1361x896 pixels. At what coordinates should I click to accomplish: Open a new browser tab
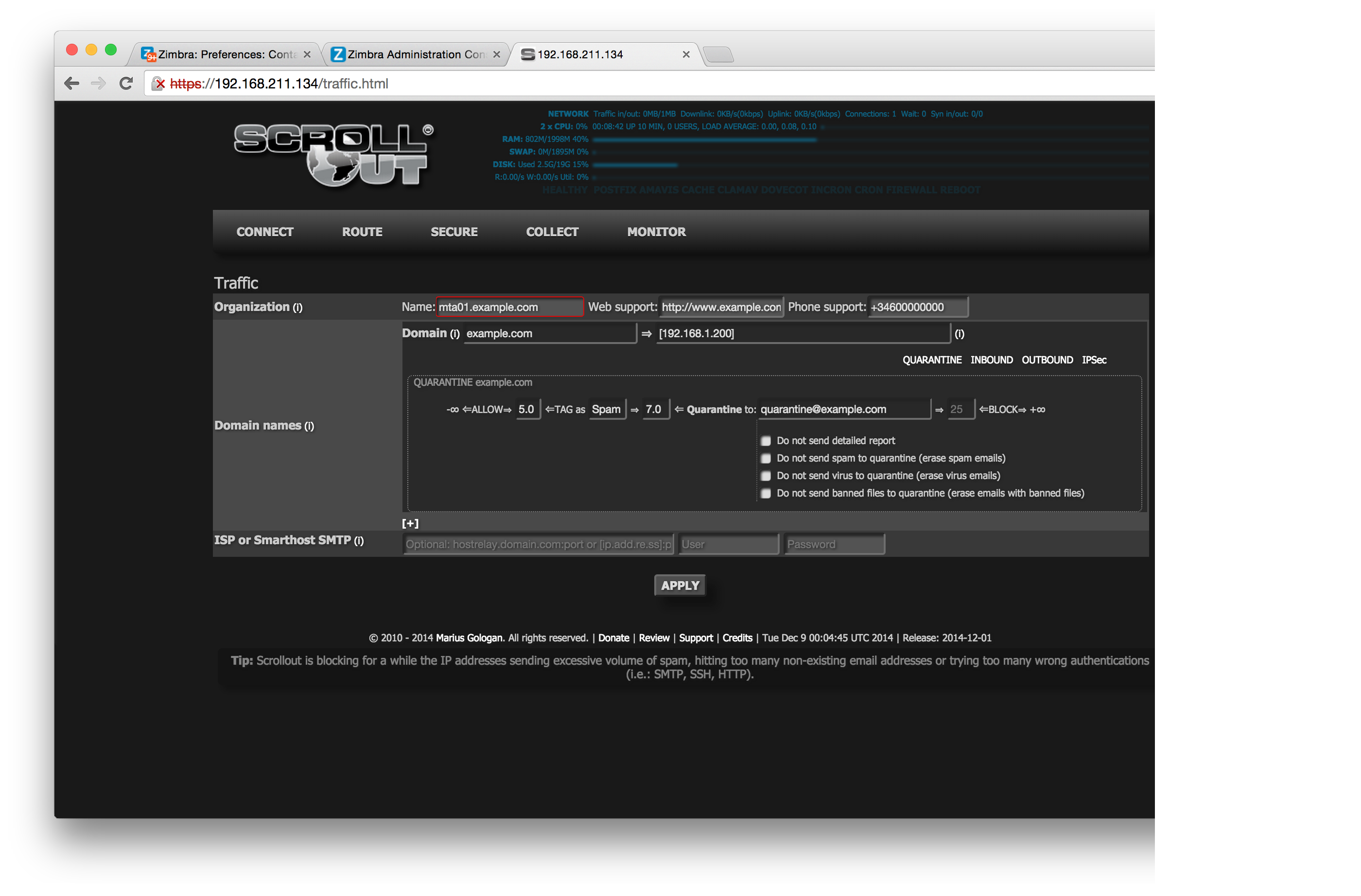click(x=718, y=54)
